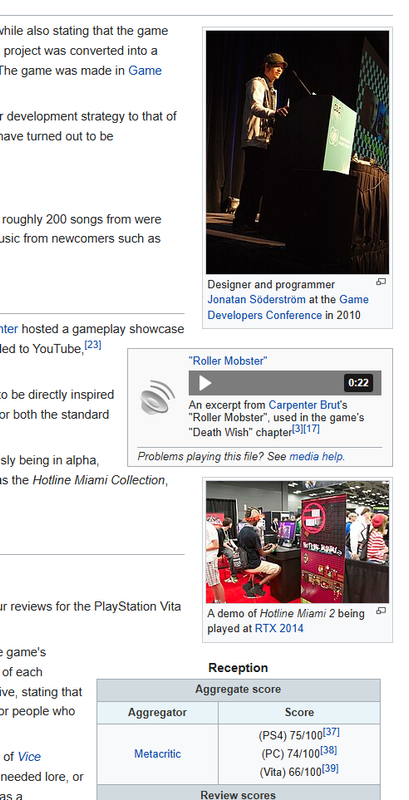The height and width of the screenshot is (800, 409).
Task: Open the Vice link in the article text
Action: [29, 757]
